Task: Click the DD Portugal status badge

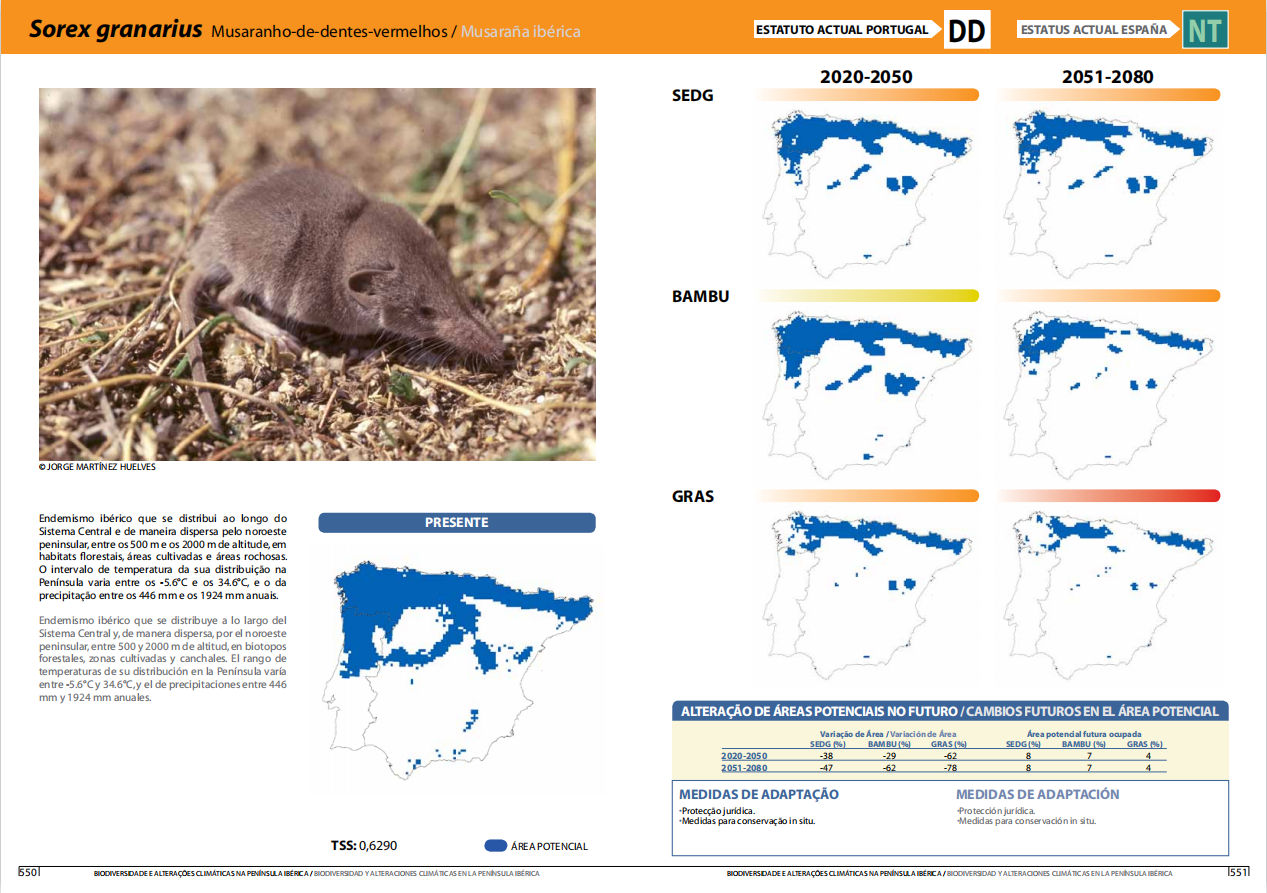Action: pyautogui.click(x=966, y=31)
